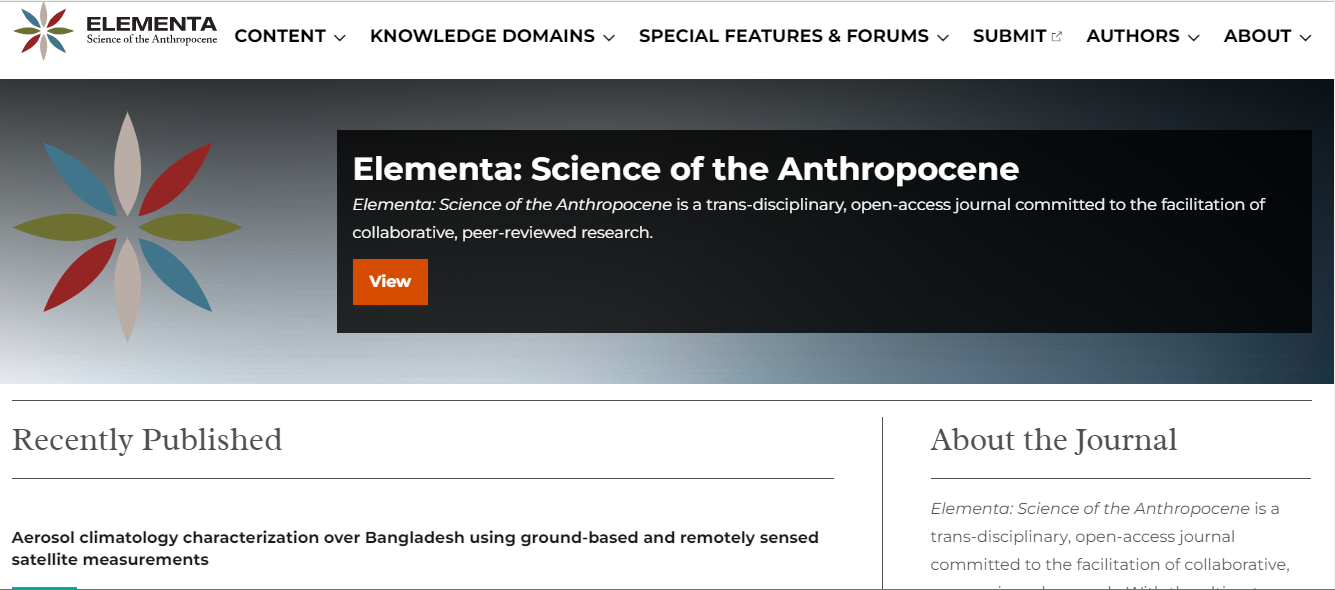
Task: Expand the chevron next to CONTENT
Action: pyautogui.click(x=340, y=38)
